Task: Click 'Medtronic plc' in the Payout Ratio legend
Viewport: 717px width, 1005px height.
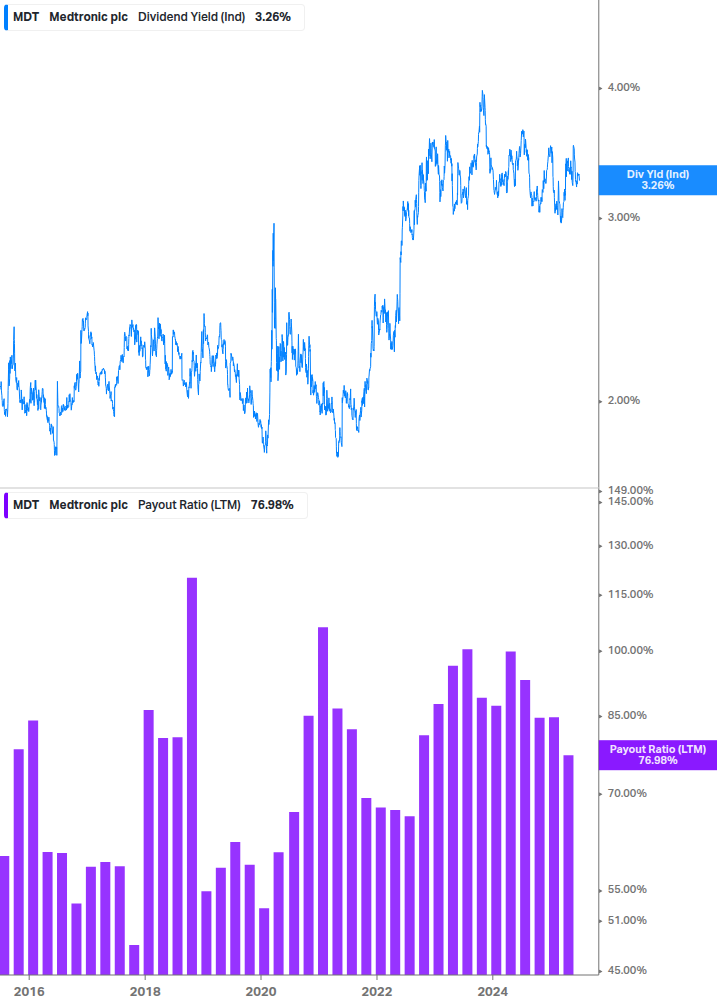Action: [88, 505]
